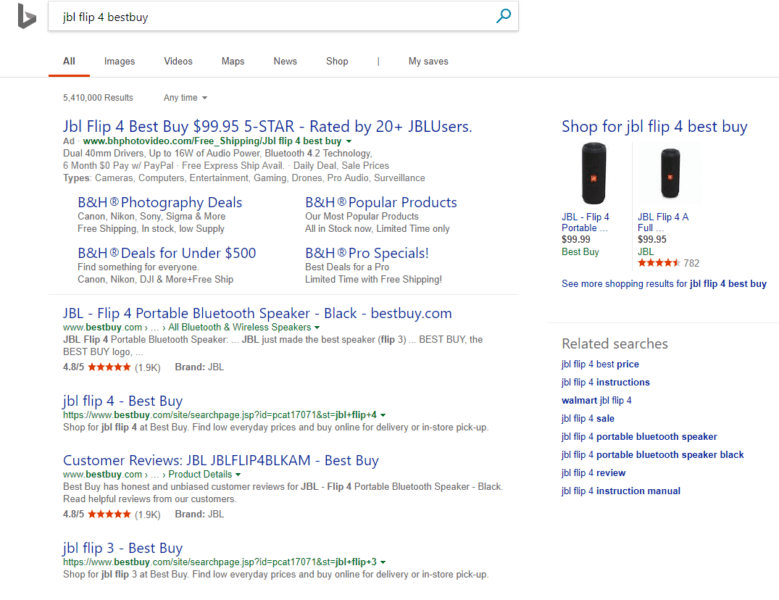Switch to the Videos tab
Viewport: 779px width, 600px height.
tap(178, 61)
